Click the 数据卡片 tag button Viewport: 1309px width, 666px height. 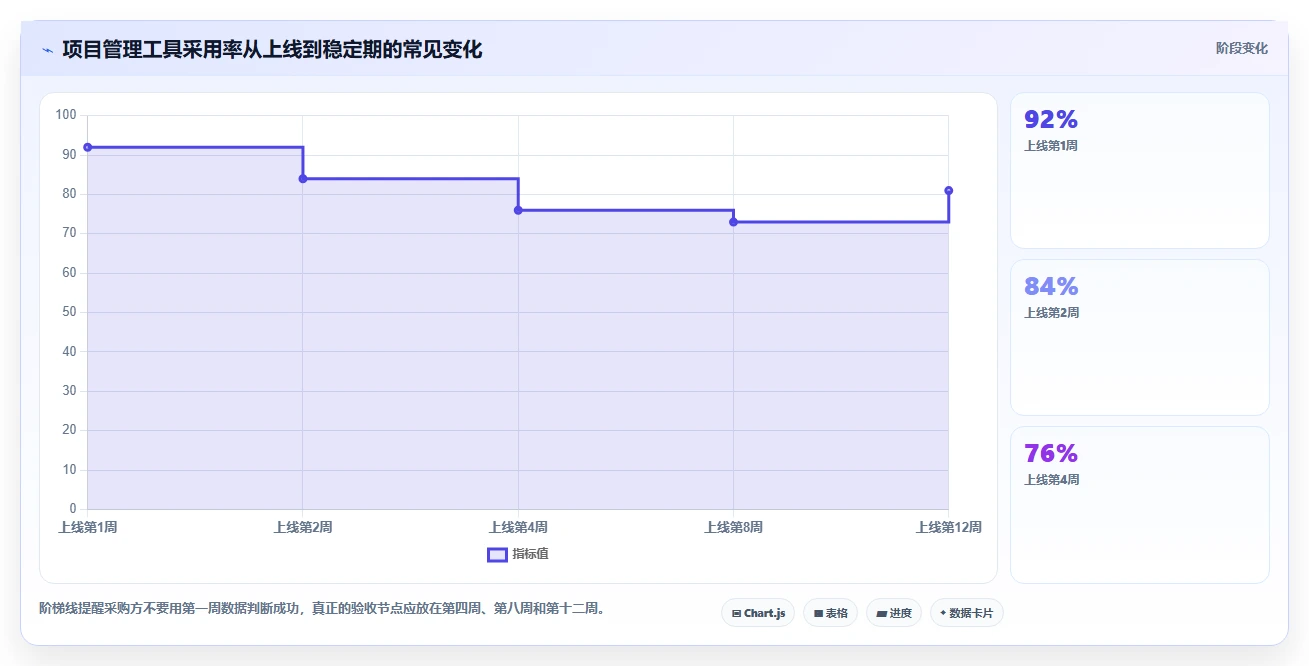coord(966,613)
